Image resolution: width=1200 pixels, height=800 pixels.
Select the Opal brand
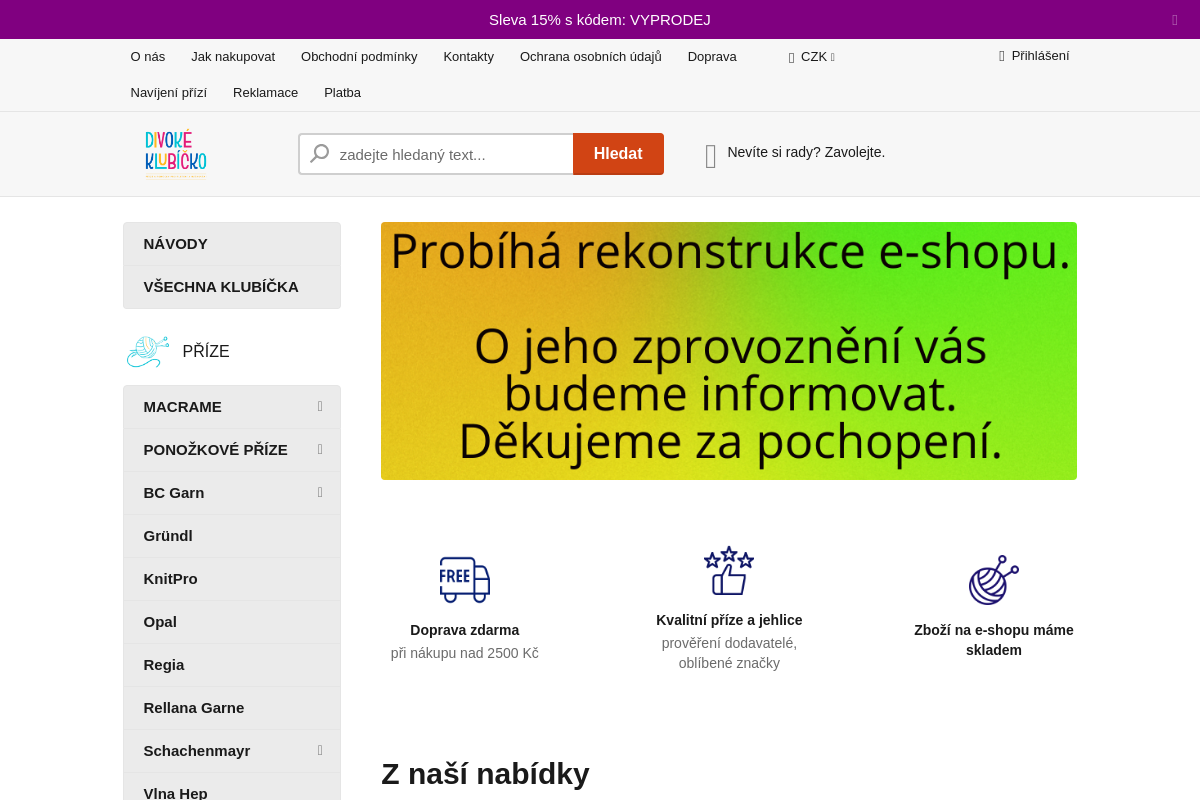(x=232, y=622)
